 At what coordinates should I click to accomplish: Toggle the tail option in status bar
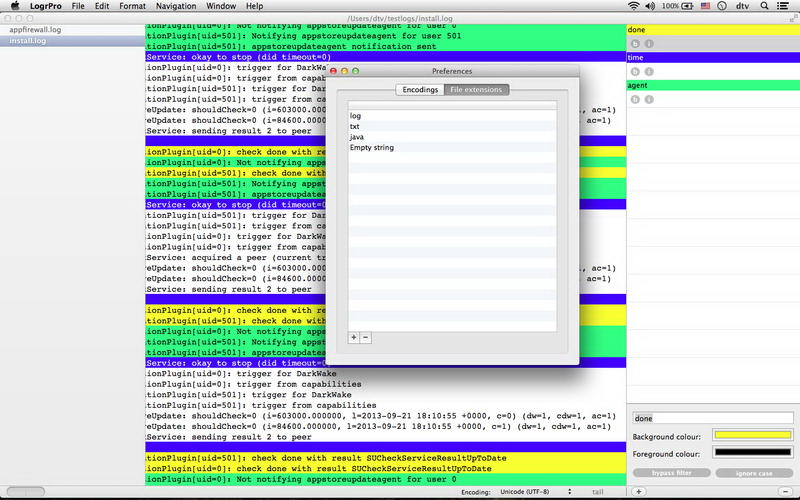click(598, 492)
